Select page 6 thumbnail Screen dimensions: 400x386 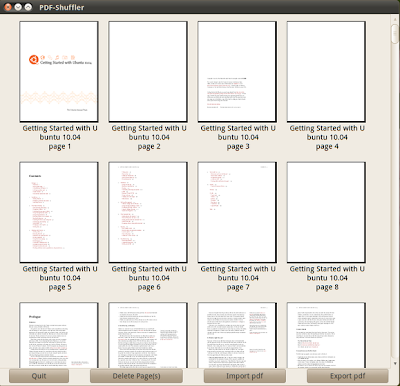pyautogui.click(x=148, y=212)
